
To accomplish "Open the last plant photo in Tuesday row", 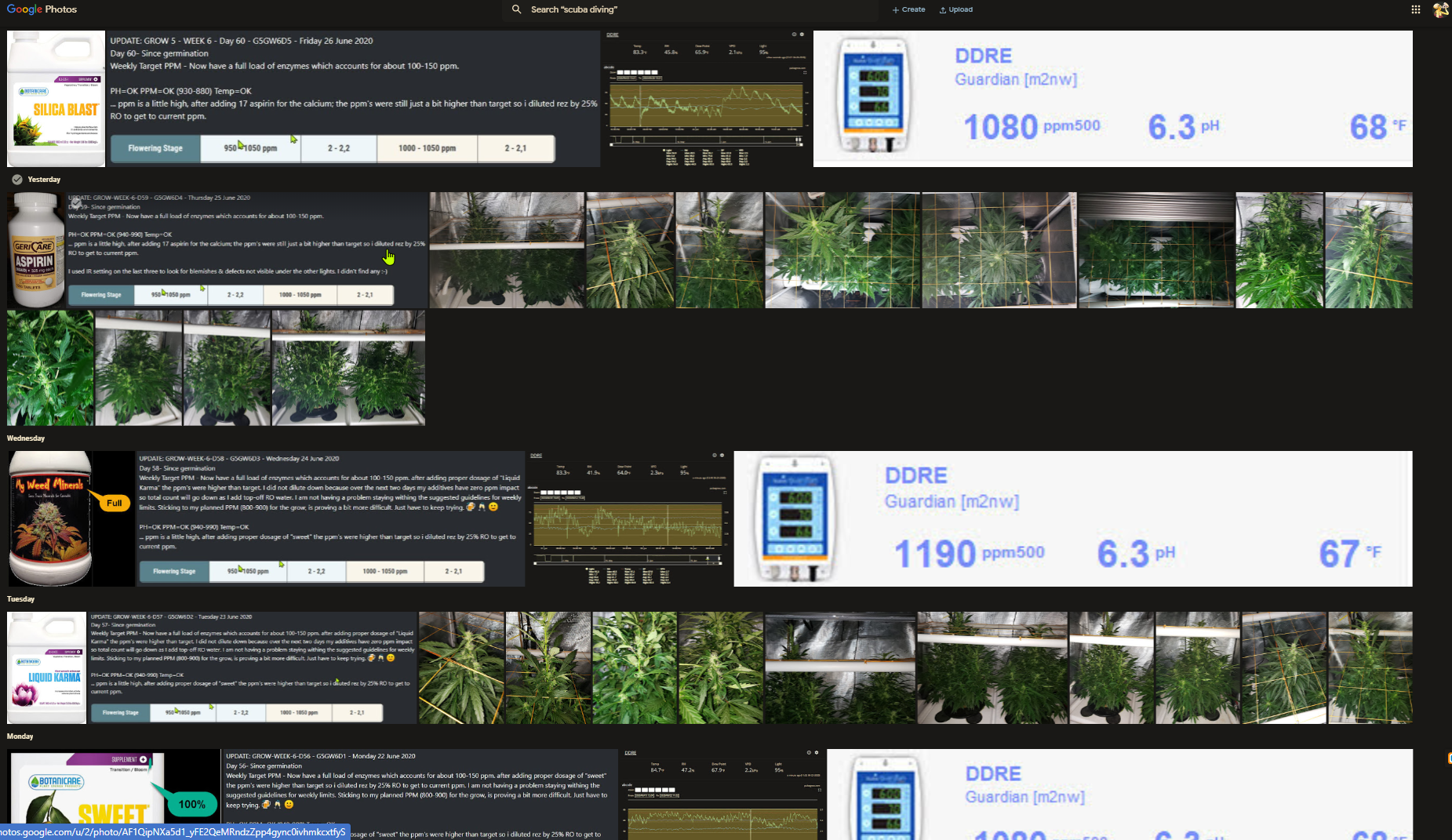I will point(1370,667).
